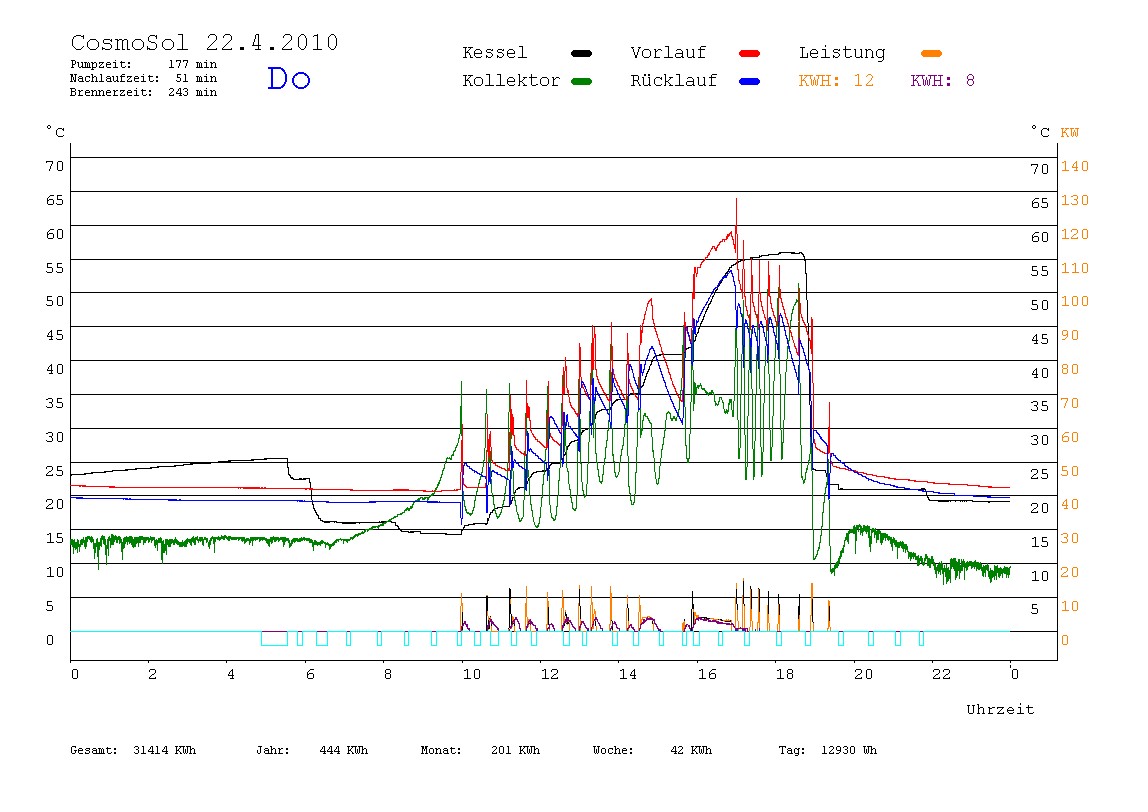The image size is (1148, 812).
Task: Click the x-axis hour tick '18'
Action: 785,674
